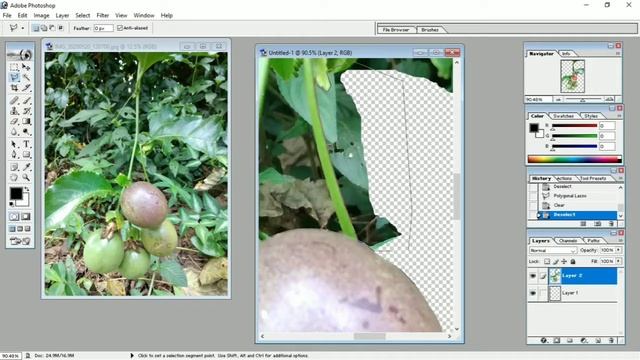Image resolution: width=640 pixels, height=360 pixels.
Task: Choose Subtract from selection mode
Action: tap(52, 28)
